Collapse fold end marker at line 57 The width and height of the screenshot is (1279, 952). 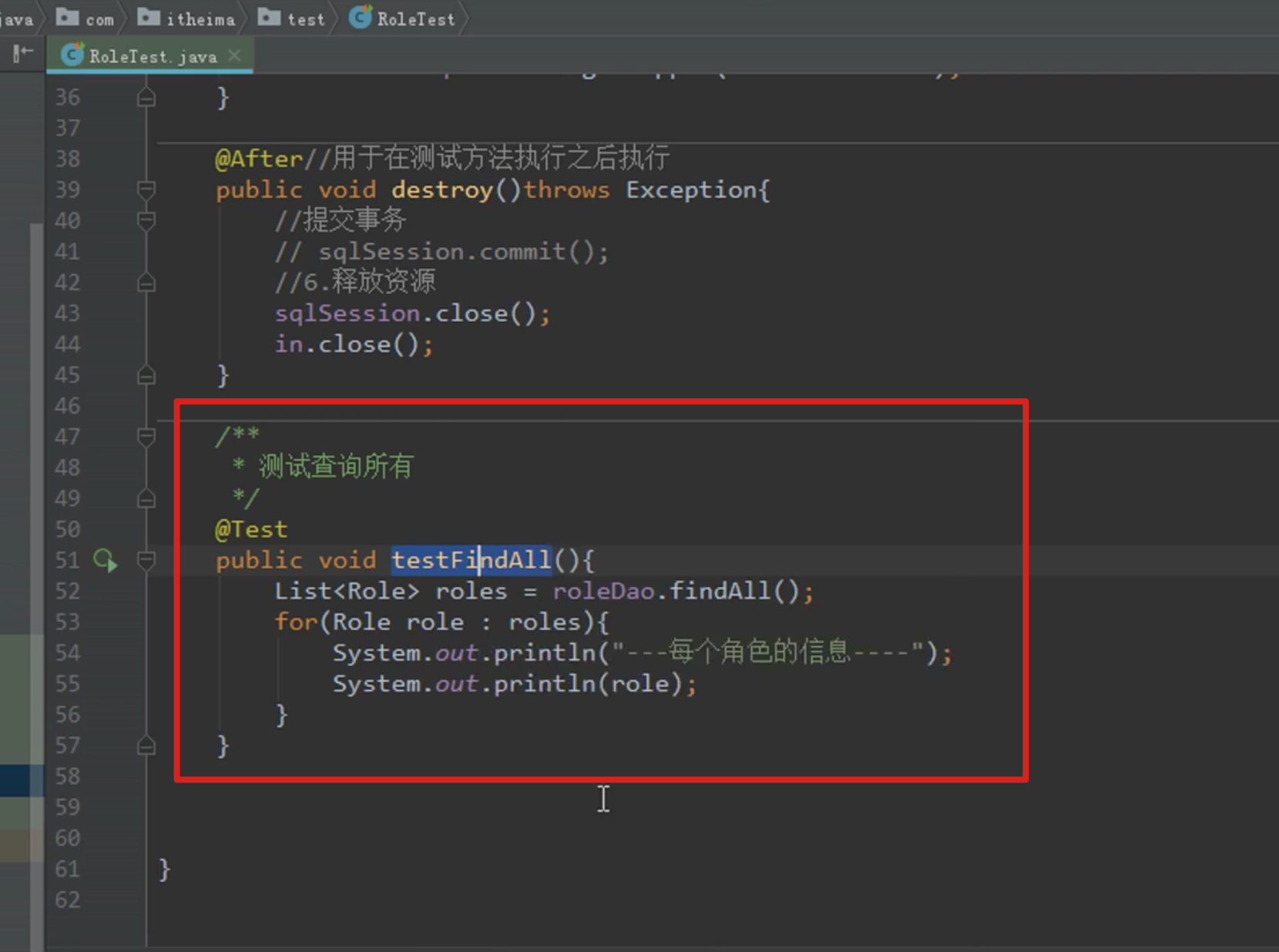click(x=146, y=746)
